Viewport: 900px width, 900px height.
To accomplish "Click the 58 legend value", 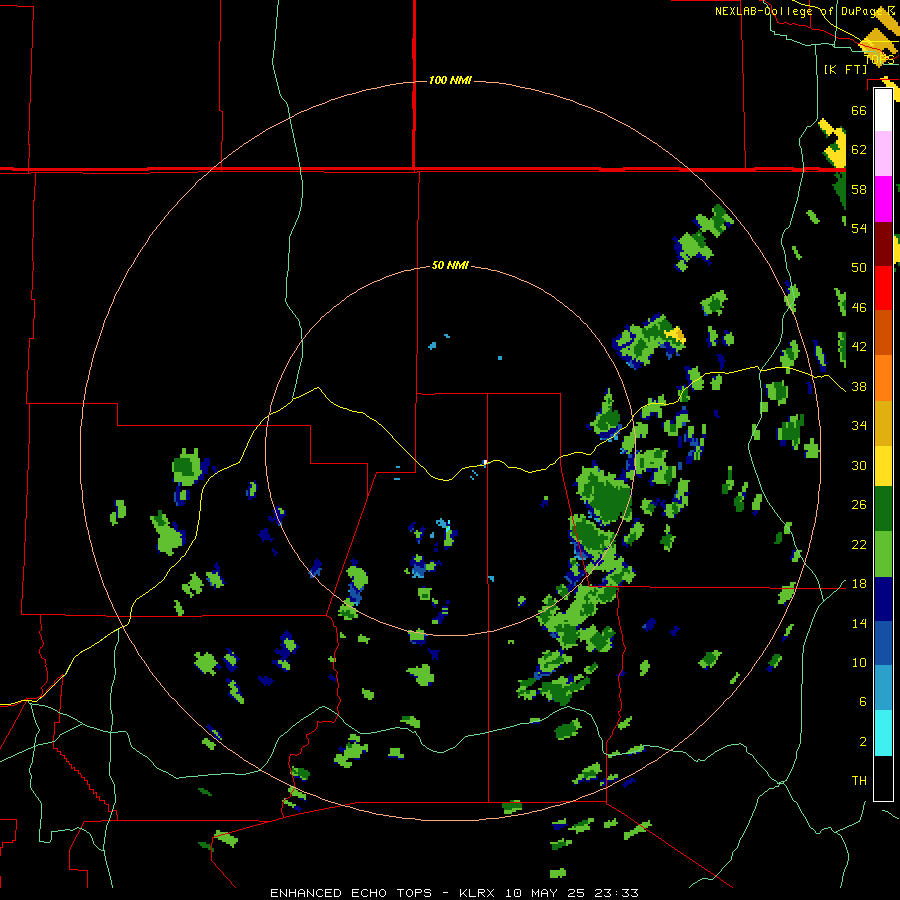I will coord(859,189).
